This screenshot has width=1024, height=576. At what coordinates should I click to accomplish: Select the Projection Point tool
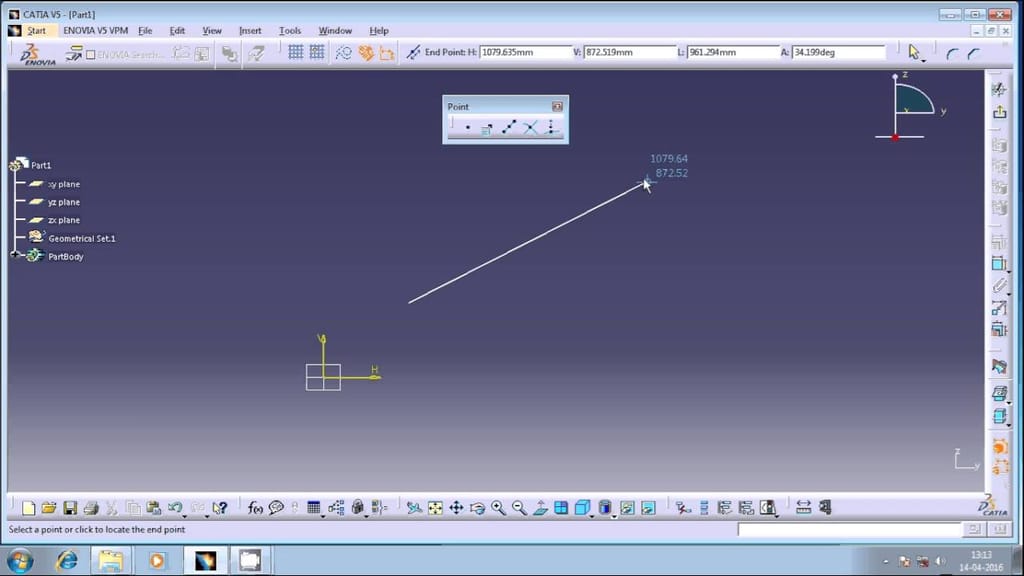[x=551, y=128]
